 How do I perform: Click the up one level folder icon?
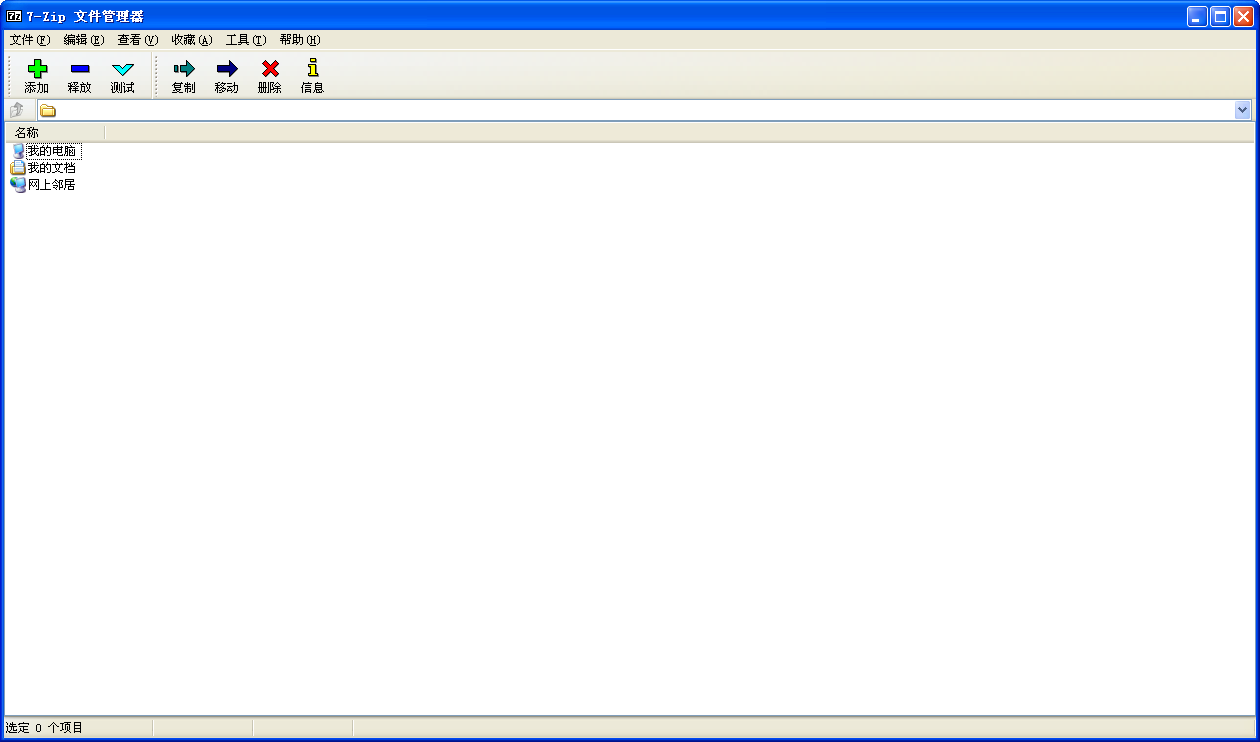(17, 110)
